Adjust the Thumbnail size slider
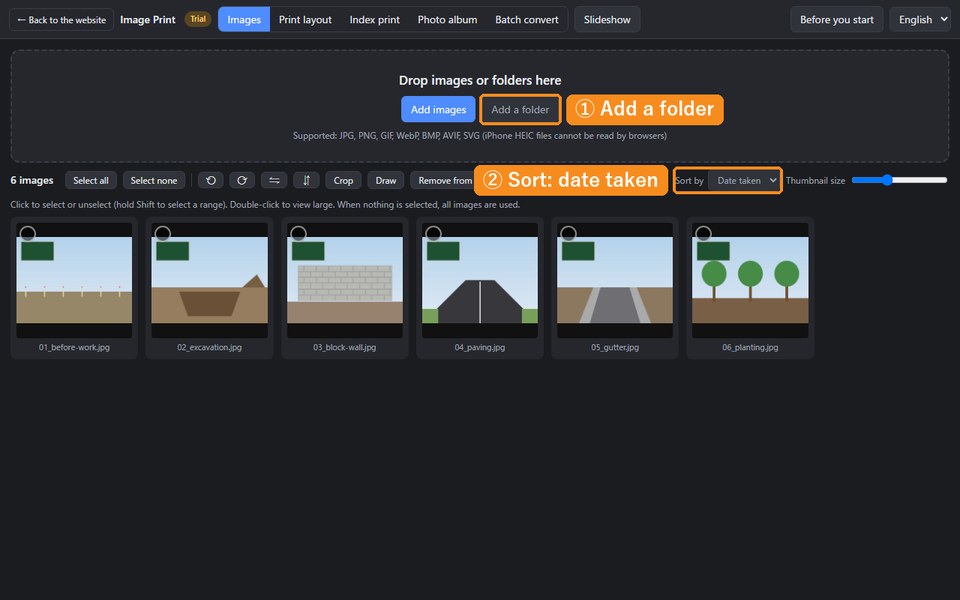This screenshot has height=600, width=960. [899, 180]
